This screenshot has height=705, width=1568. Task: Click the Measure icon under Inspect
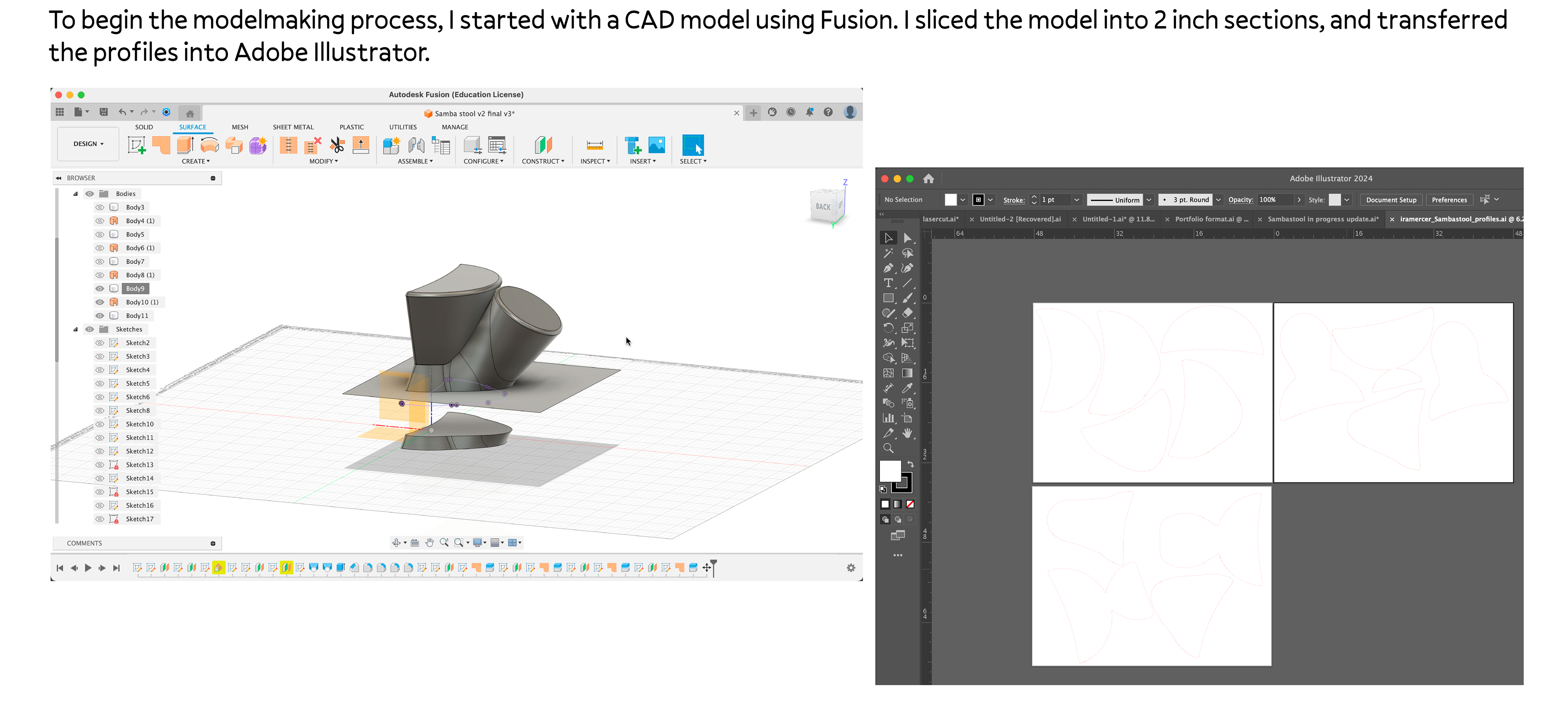click(x=594, y=145)
